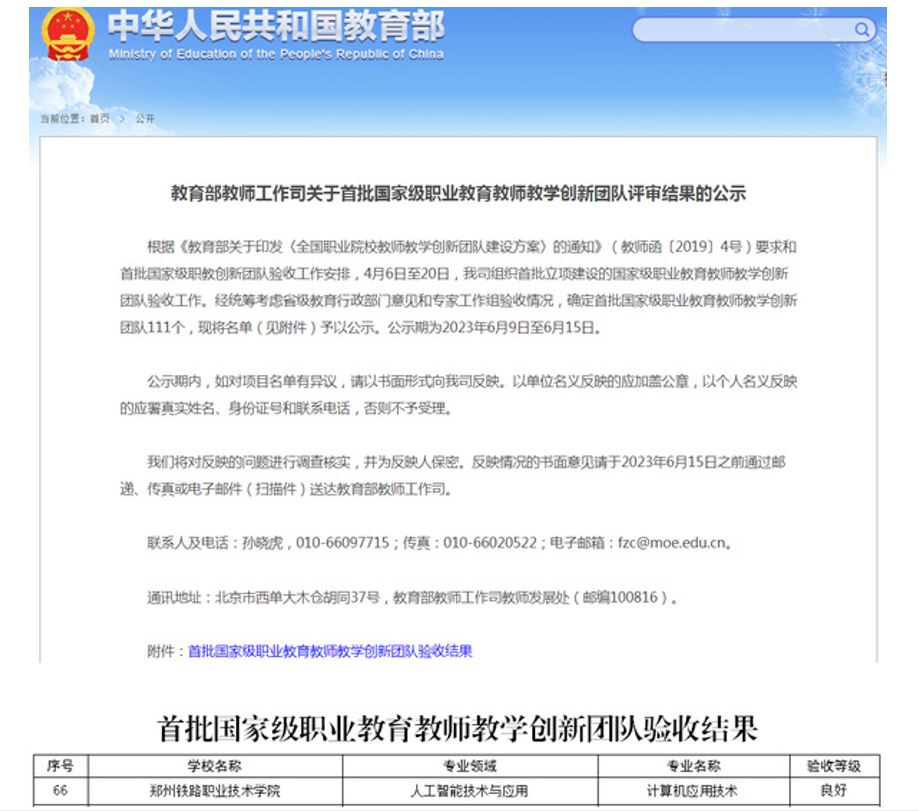This screenshot has height=811, width=919.
Task: Select the 学校名称 column header
Action: click(215, 767)
